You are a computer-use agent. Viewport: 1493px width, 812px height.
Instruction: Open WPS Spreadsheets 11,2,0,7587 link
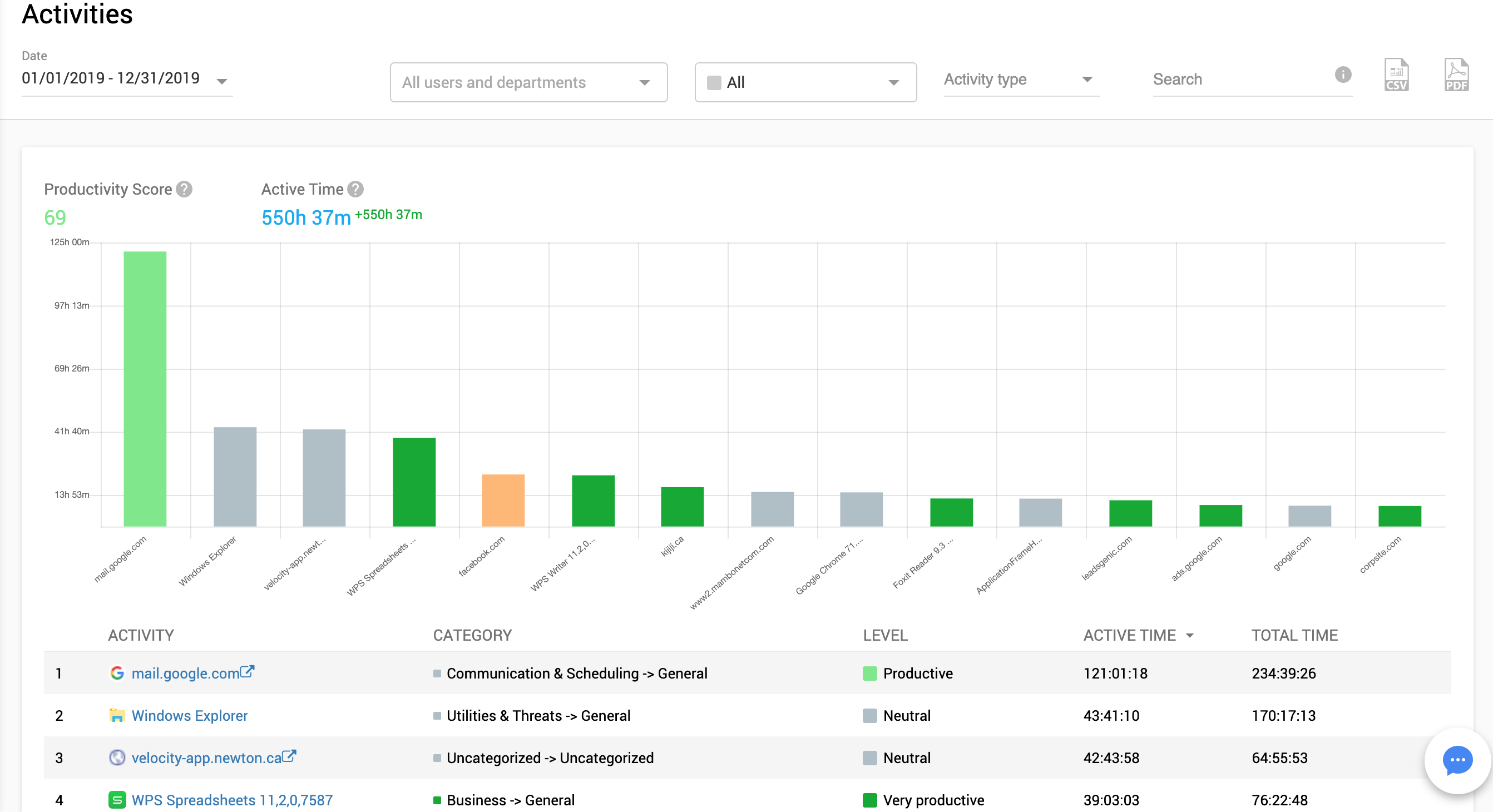point(232,800)
